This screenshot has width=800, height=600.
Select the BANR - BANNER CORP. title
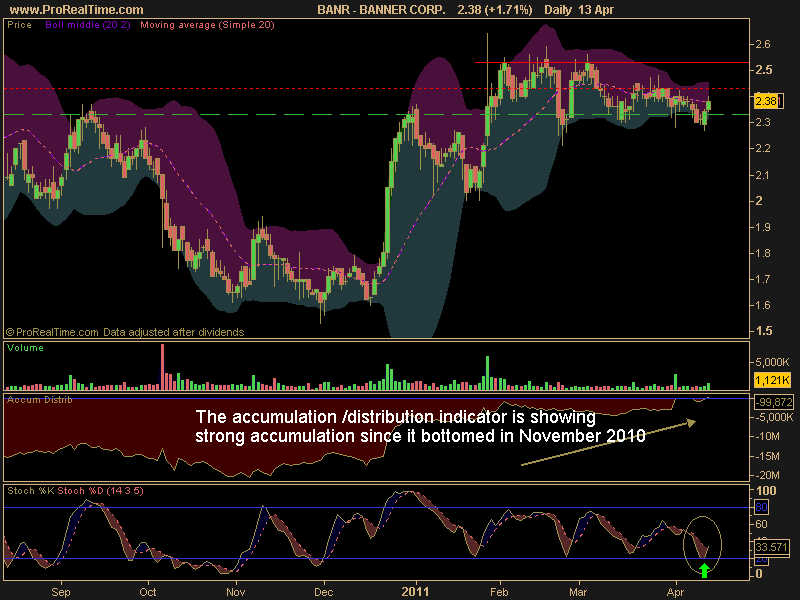(381, 10)
